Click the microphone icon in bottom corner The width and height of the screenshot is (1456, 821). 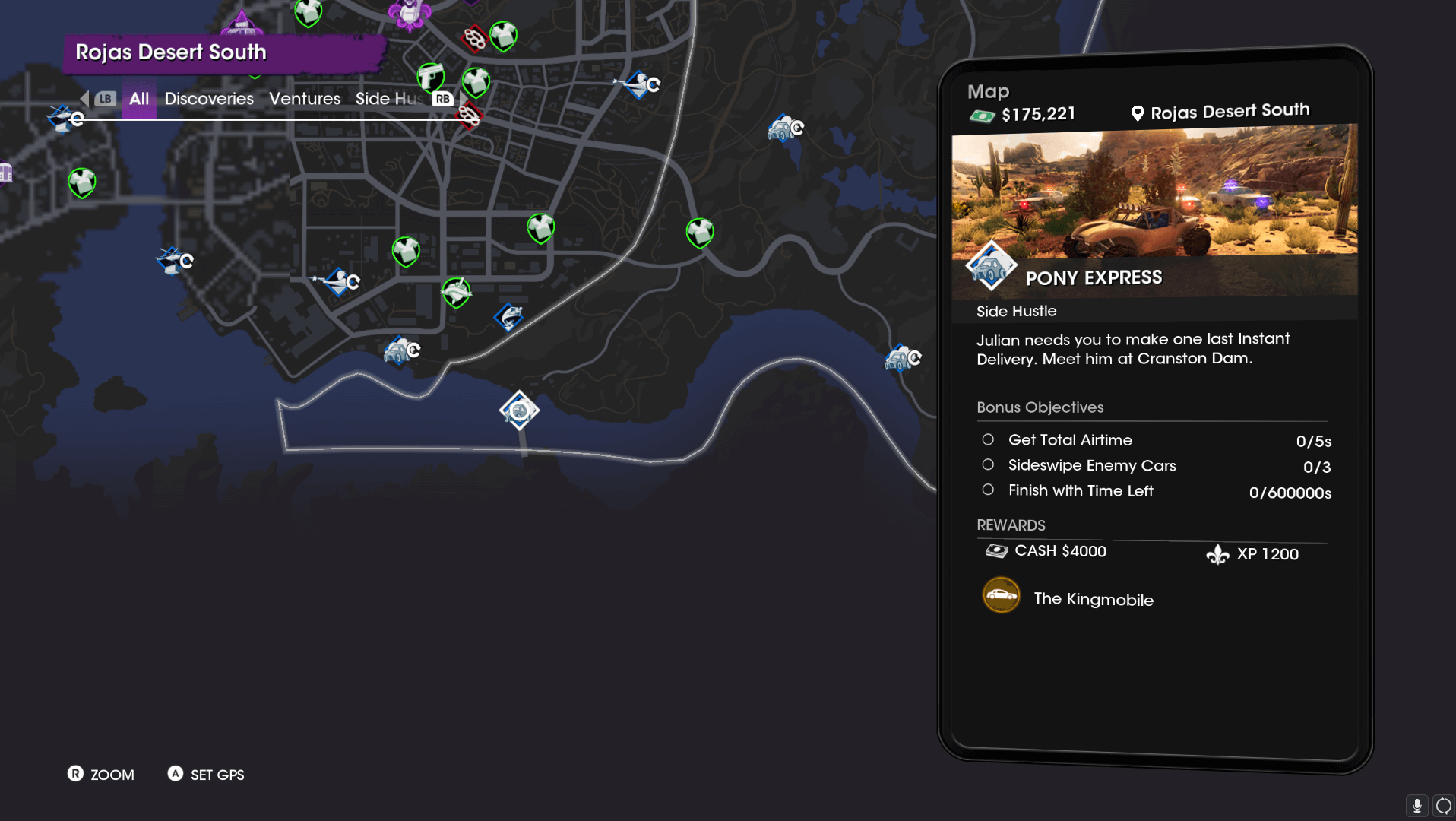[x=1416, y=805]
